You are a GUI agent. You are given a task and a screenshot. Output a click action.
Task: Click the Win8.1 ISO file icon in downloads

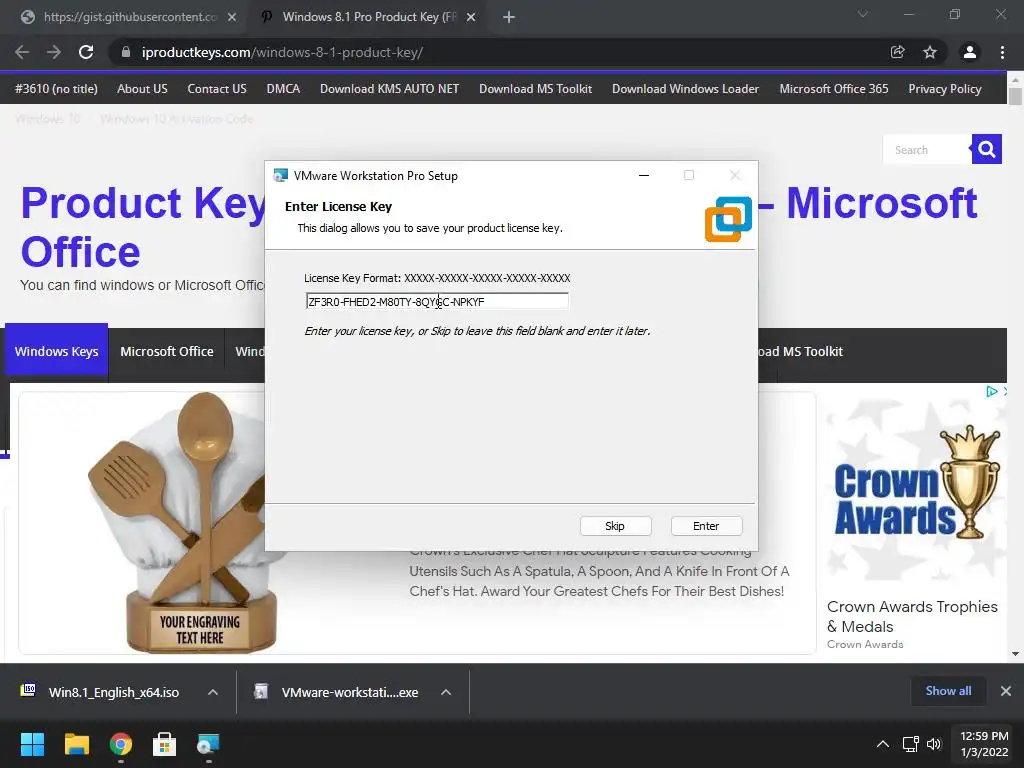28,691
